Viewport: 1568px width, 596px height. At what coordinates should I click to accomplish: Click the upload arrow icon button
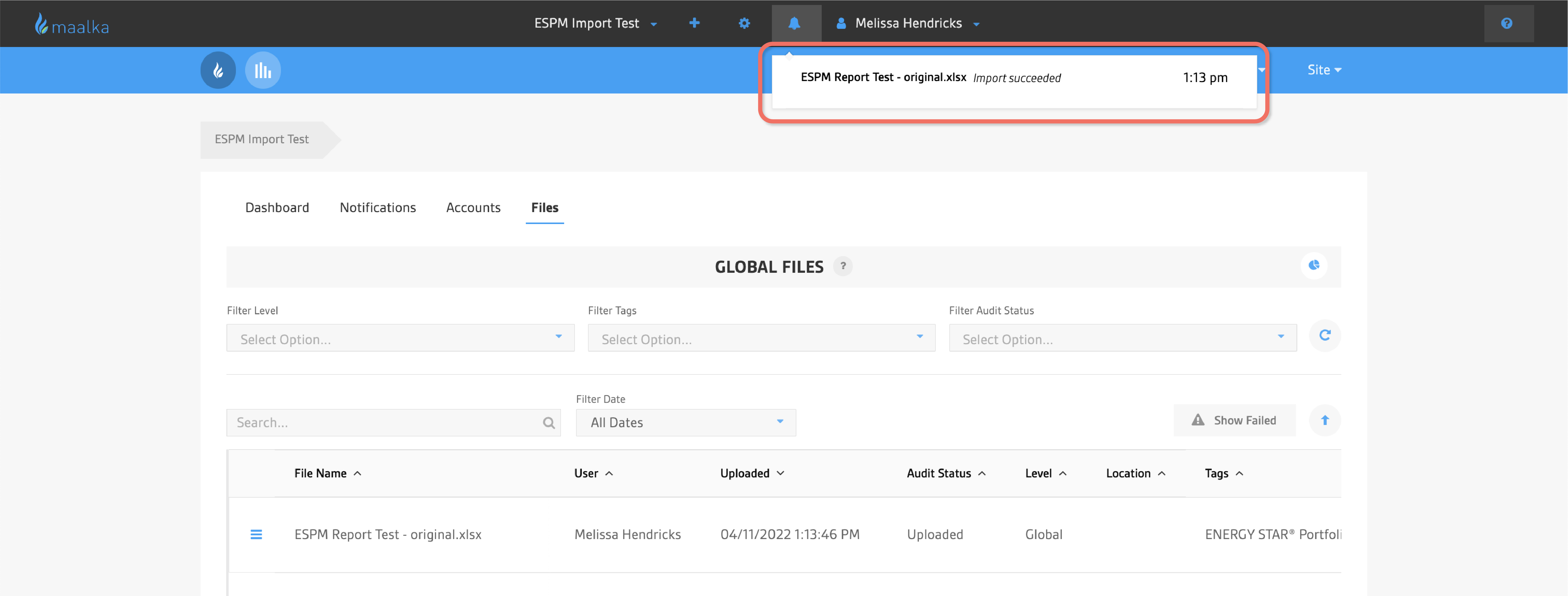[x=1325, y=420]
